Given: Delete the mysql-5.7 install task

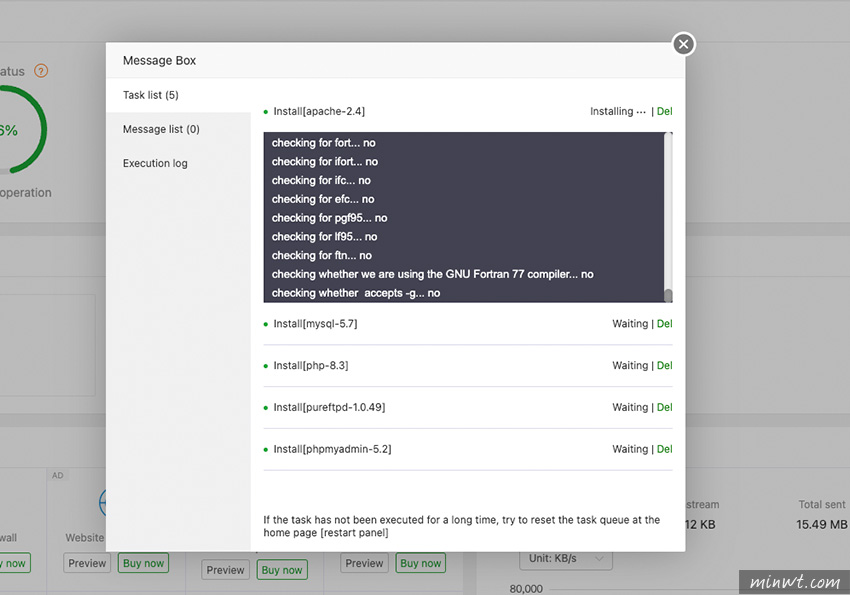Looking at the screenshot, I should click(664, 324).
